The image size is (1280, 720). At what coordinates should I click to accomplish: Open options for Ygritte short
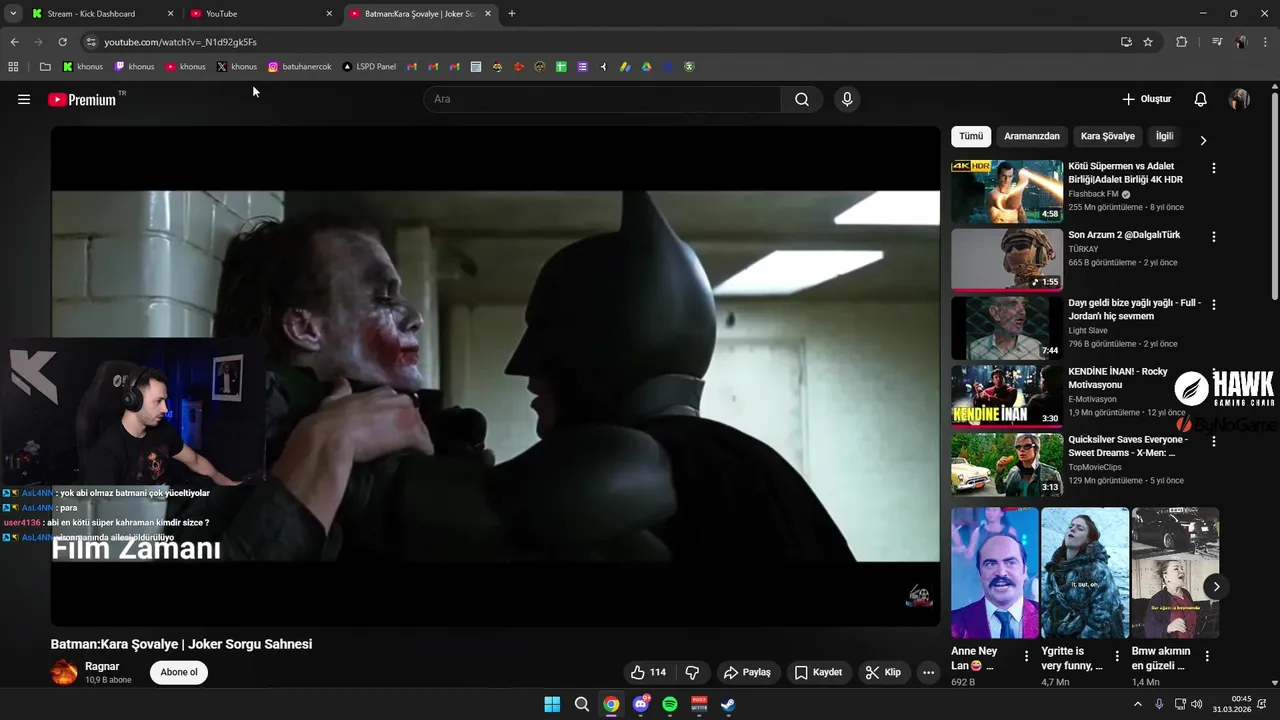coord(1116,656)
